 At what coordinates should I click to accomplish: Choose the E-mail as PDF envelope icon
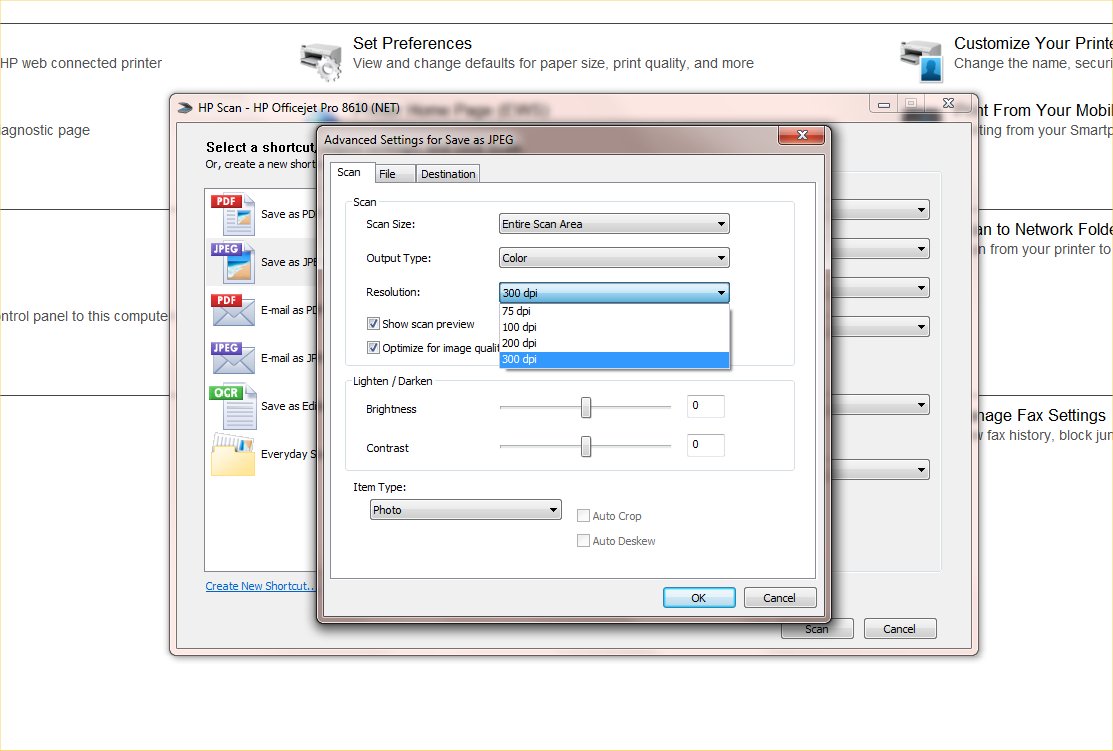click(232, 310)
